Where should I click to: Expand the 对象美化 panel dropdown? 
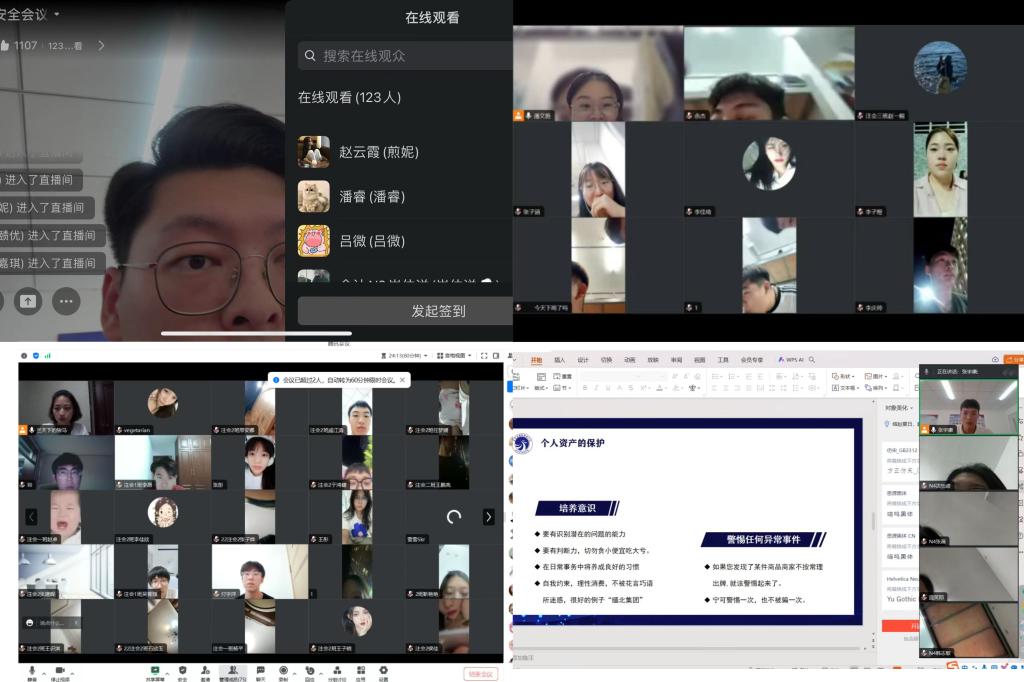[x=899, y=408]
